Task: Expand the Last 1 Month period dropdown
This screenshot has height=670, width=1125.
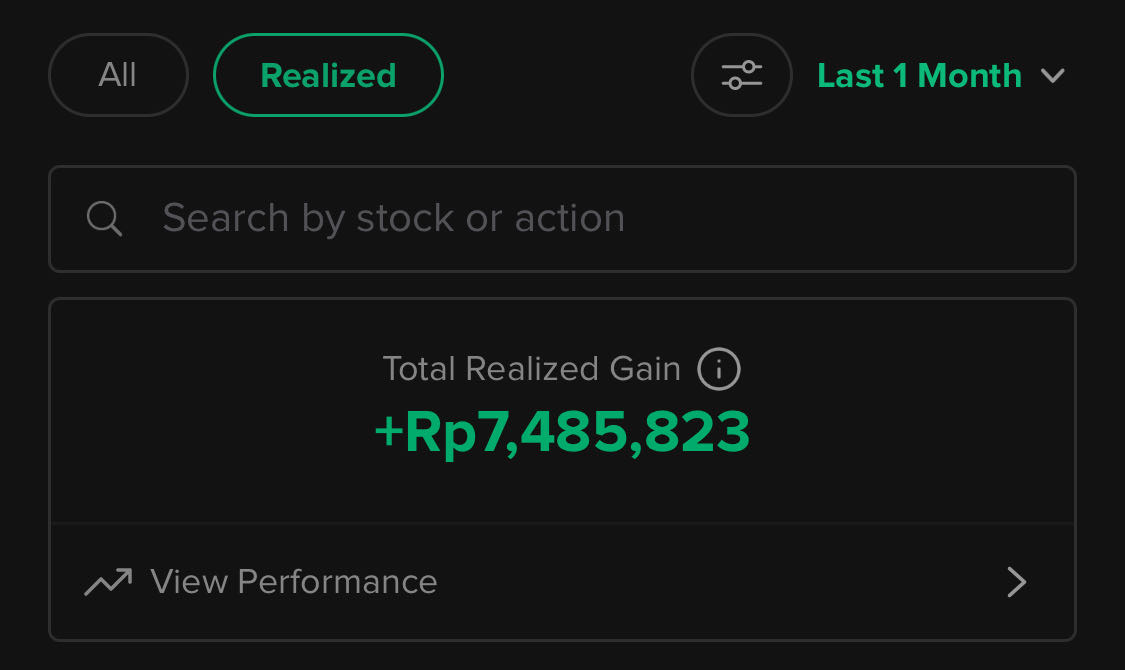Action: pos(940,76)
